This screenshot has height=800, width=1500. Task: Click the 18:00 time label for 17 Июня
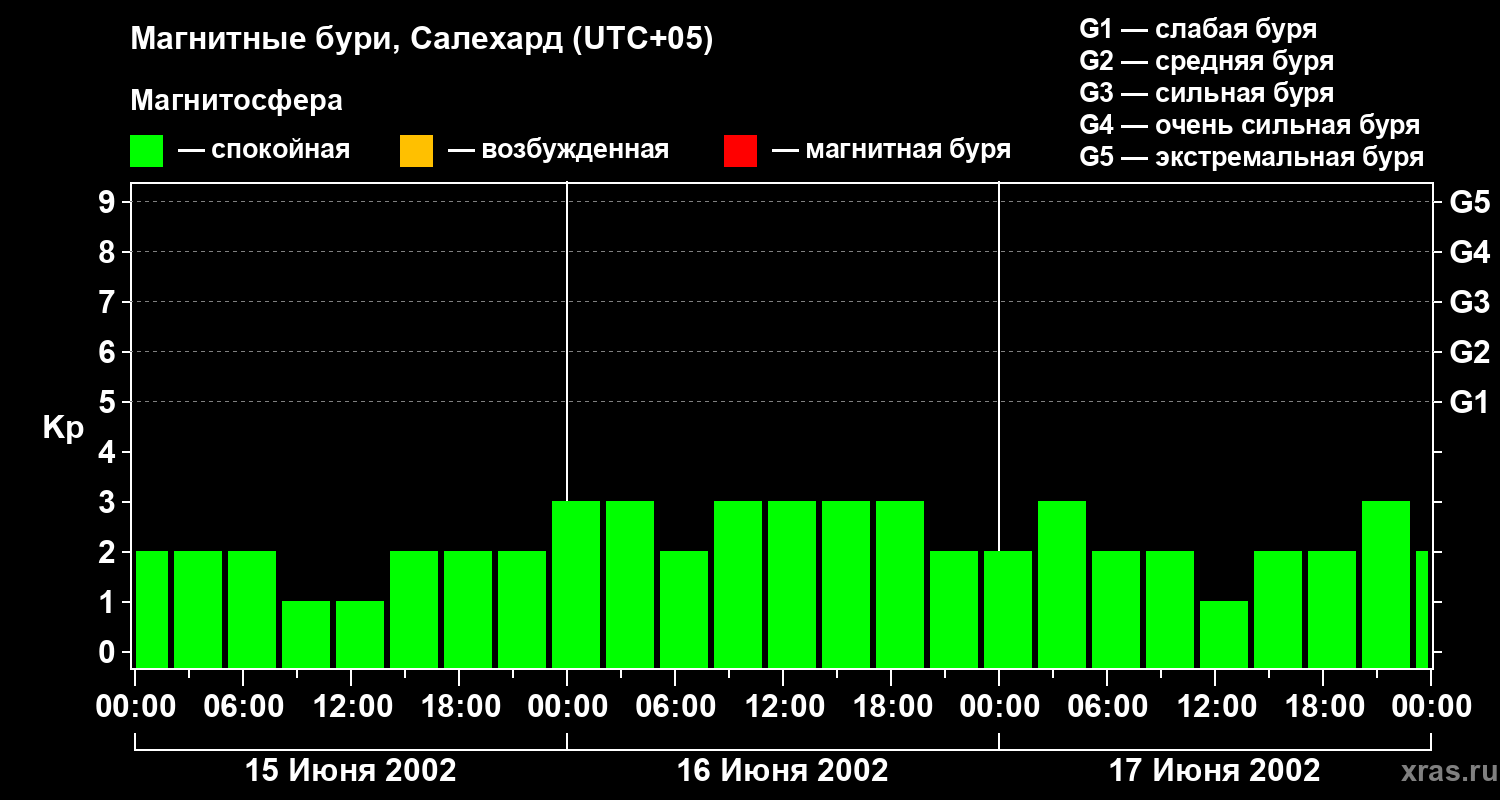point(1323,707)
